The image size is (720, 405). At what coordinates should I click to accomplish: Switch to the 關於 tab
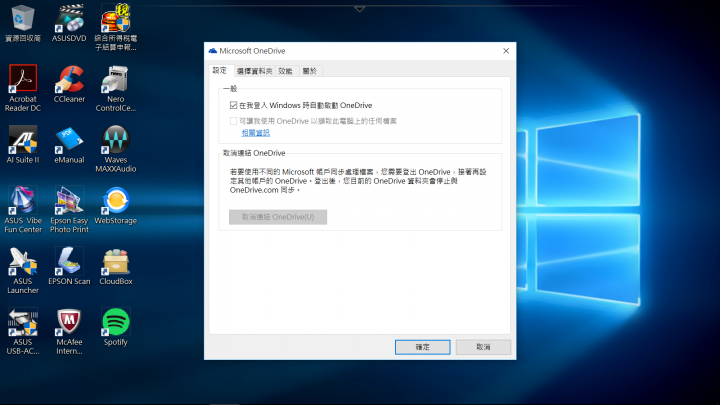(x=310, y=71)
